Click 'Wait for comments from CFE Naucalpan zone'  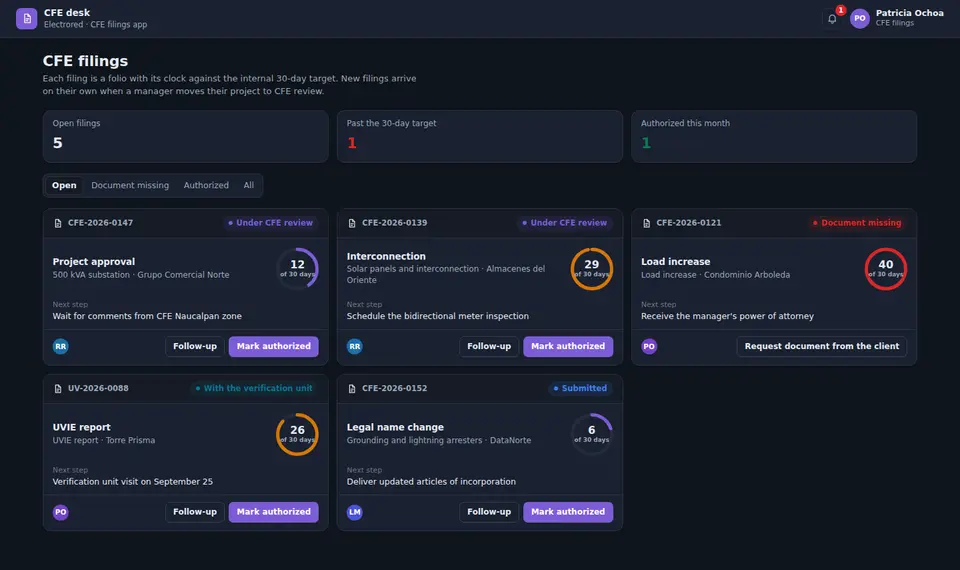[x=147, y=317]
